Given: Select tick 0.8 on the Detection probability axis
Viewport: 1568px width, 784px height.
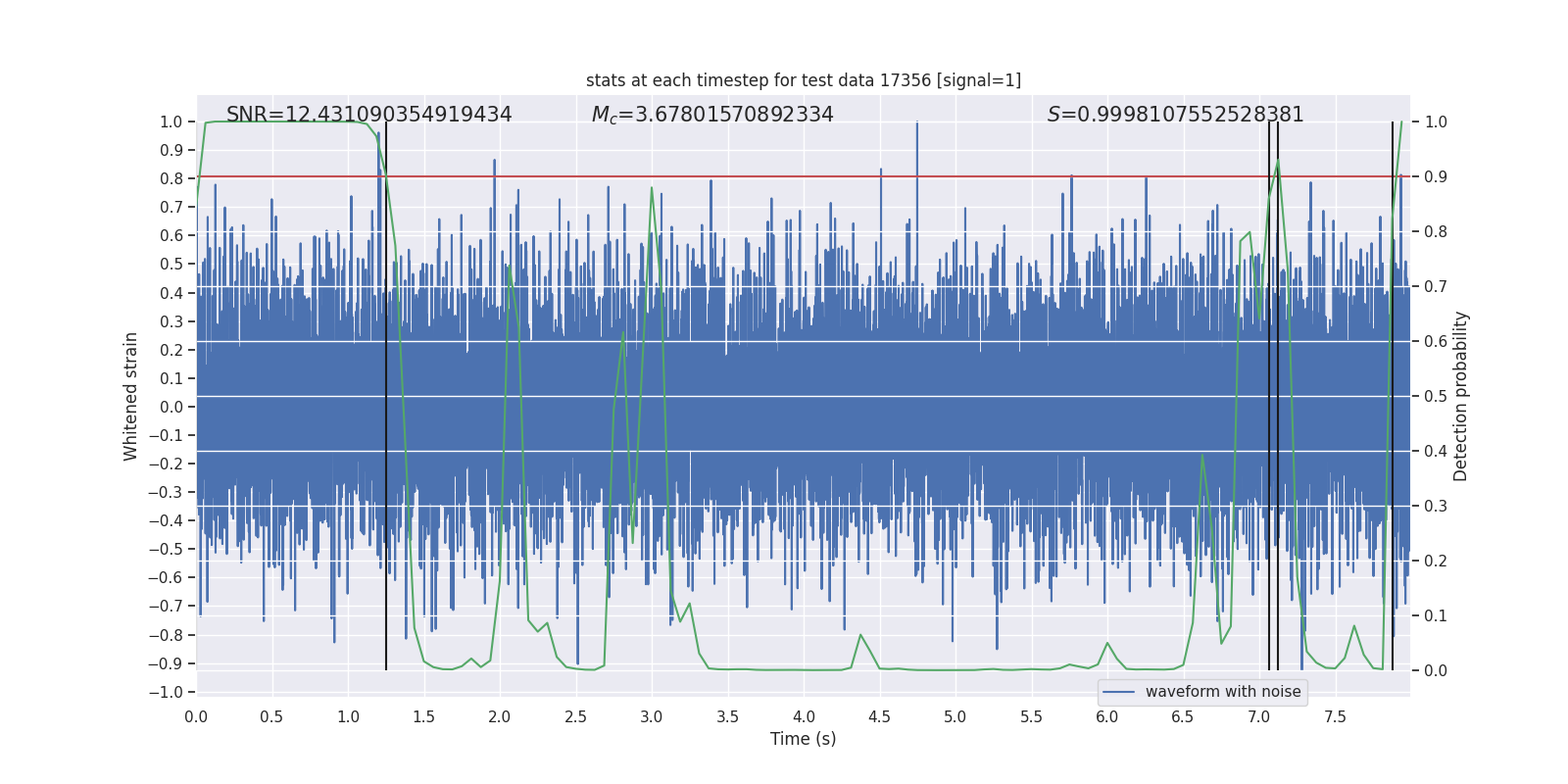Looking at the screenshot, I should (x=1436, y=231).
